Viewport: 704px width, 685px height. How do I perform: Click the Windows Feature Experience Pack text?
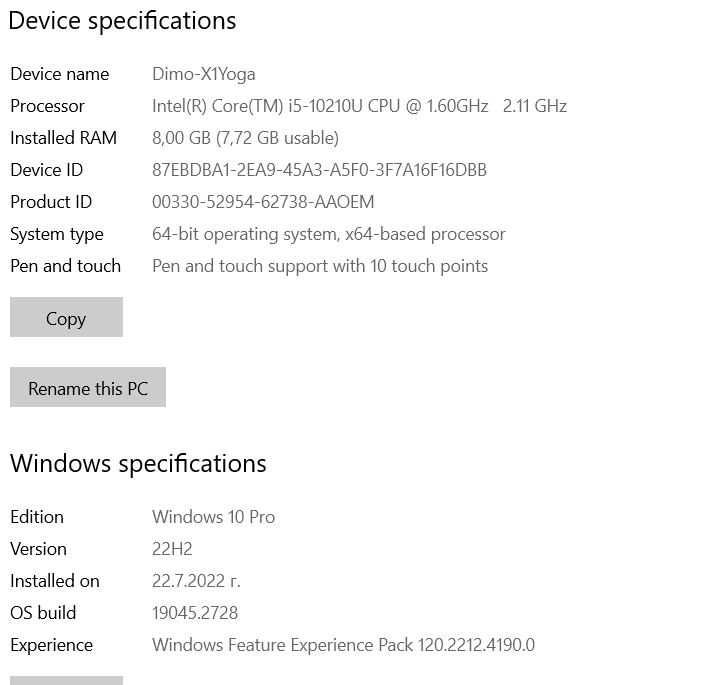[343, 645]
